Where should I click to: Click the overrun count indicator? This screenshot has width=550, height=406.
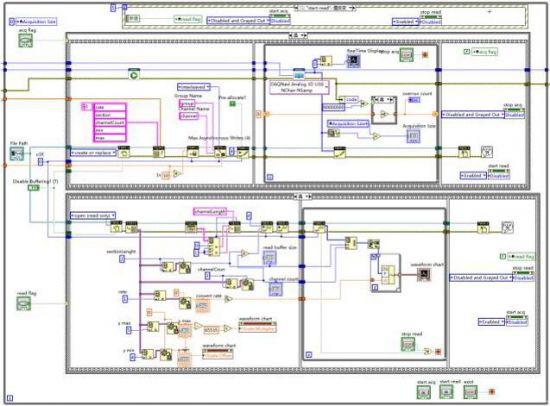[x=414, y=100]
